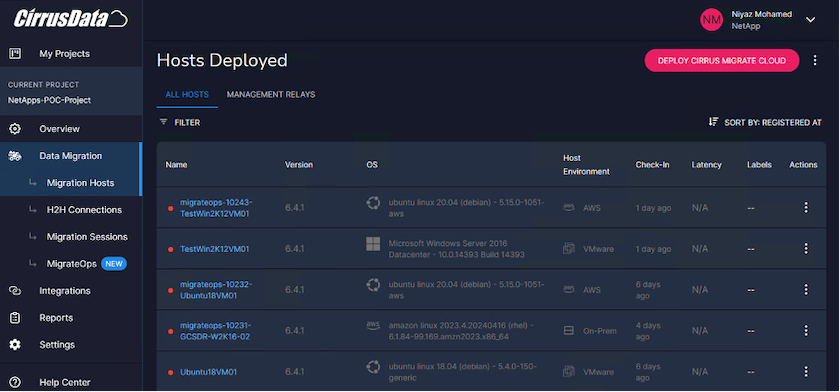Click the Overview gear icon
The image size is (840, 392).
tap(15, 129)
